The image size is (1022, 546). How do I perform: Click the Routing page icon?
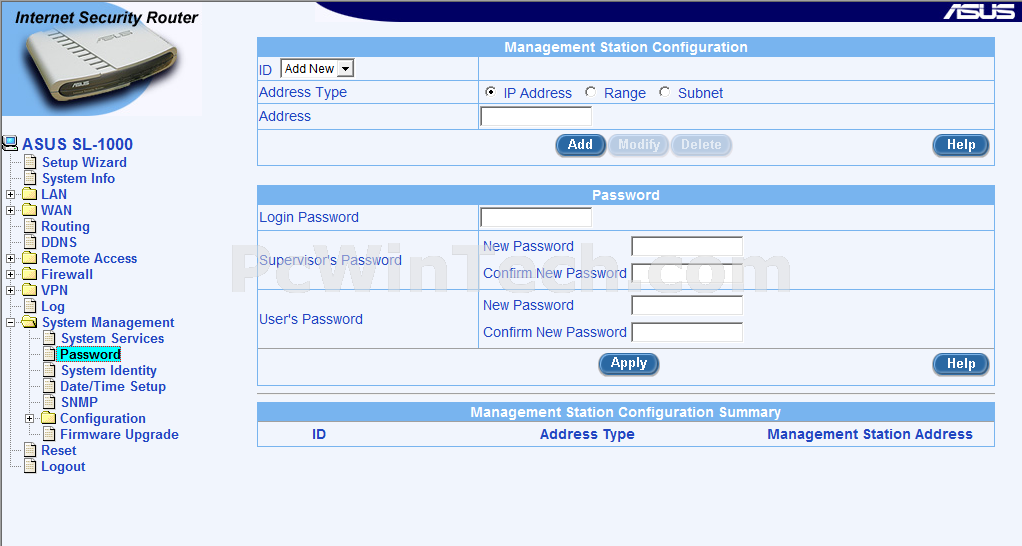click(30, 226)
